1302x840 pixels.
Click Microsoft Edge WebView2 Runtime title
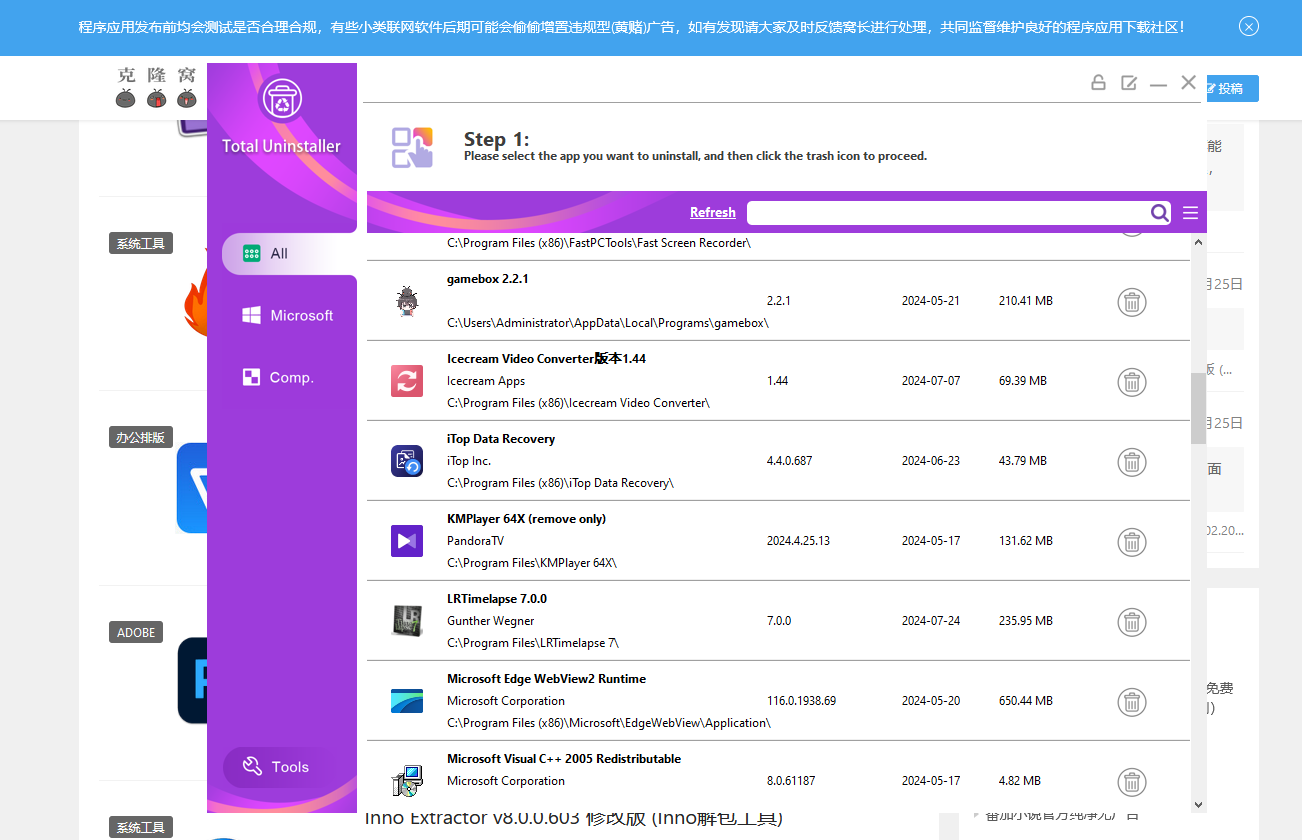(x=547, y=679)
